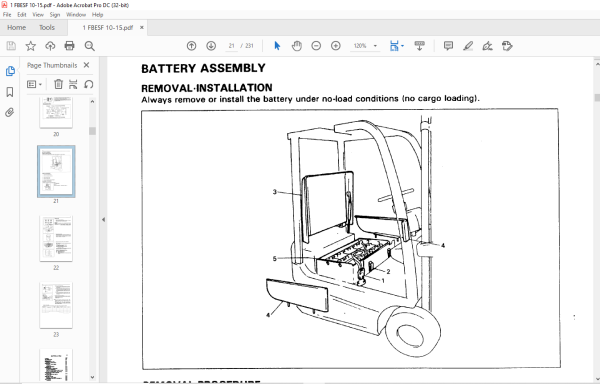Open the 120% zoom level dropdown

(365, 46)
